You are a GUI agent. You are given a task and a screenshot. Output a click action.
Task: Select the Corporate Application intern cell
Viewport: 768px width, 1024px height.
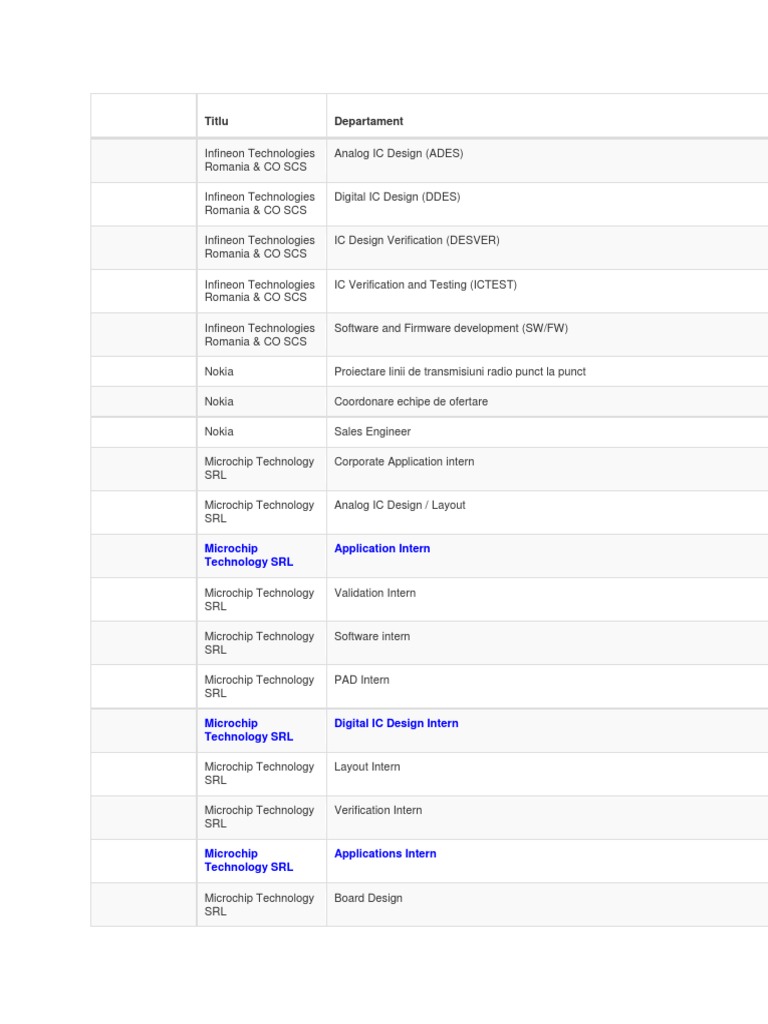[x=404, y=462]
